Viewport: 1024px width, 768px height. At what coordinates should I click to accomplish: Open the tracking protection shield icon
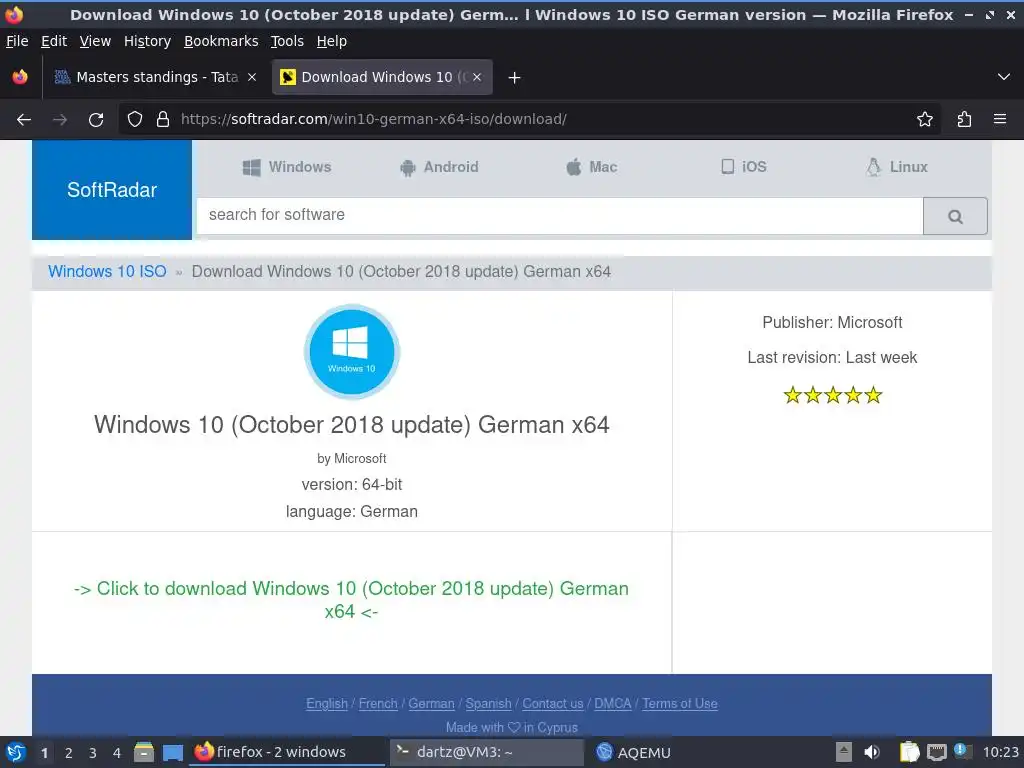tap(135, 120)
